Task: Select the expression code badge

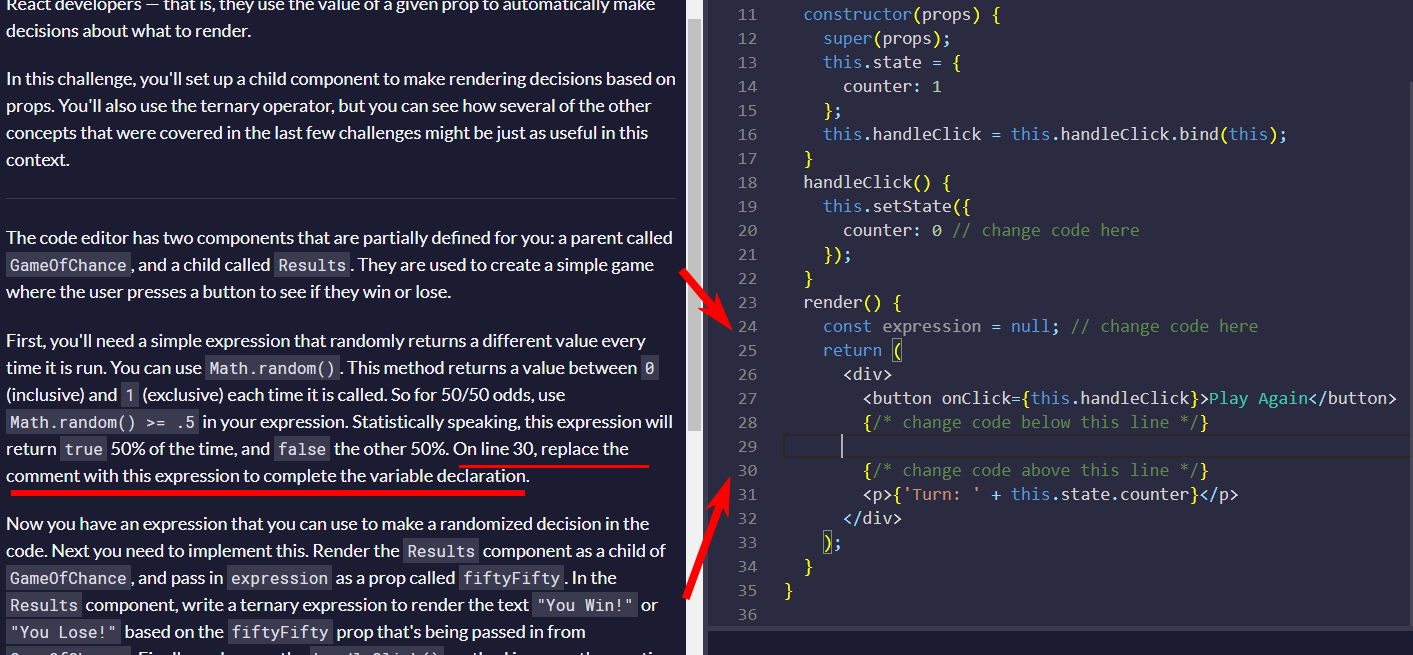Action: (x=279, y=578)
